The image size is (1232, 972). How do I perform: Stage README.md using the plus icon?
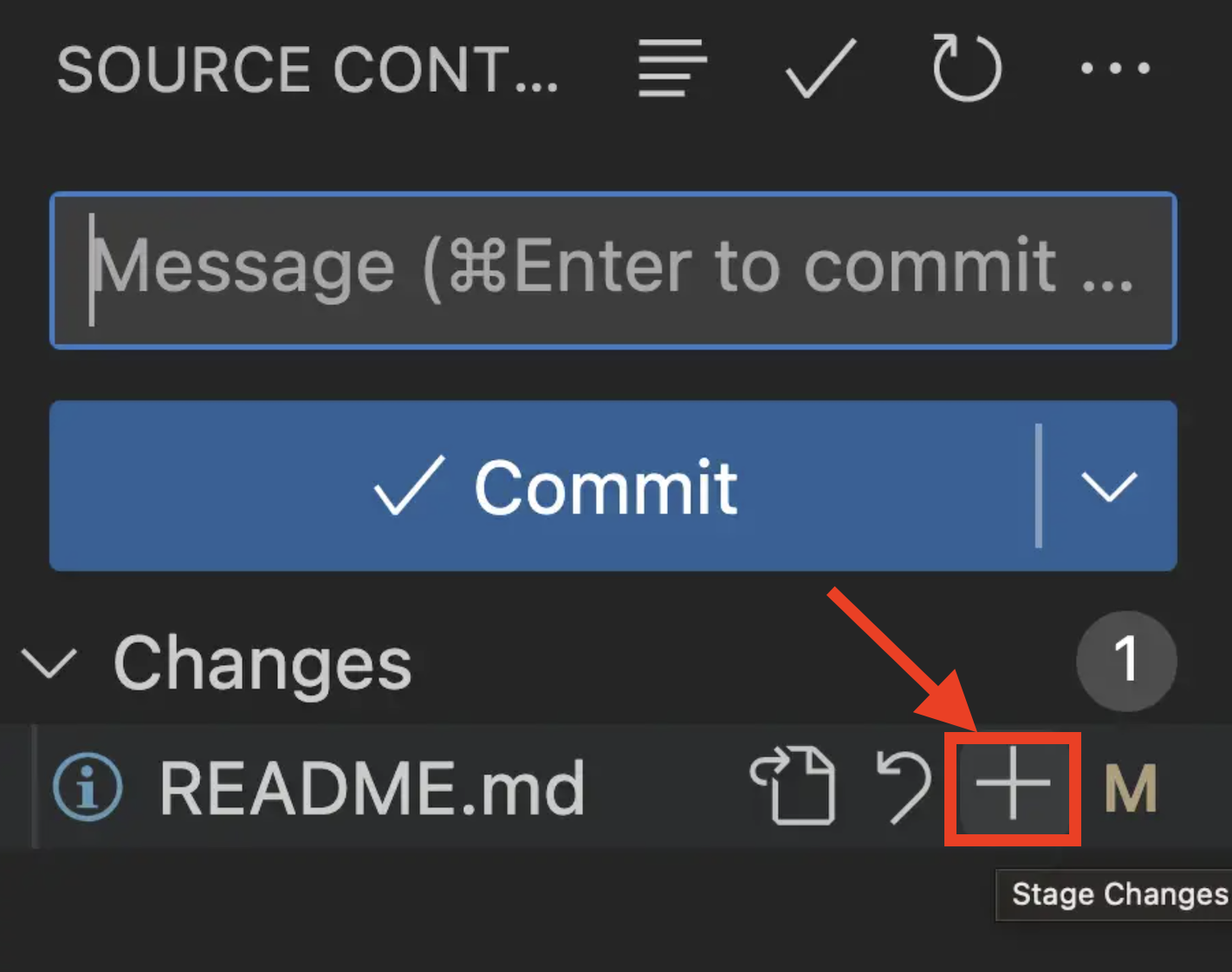(x=1013, y=783)
